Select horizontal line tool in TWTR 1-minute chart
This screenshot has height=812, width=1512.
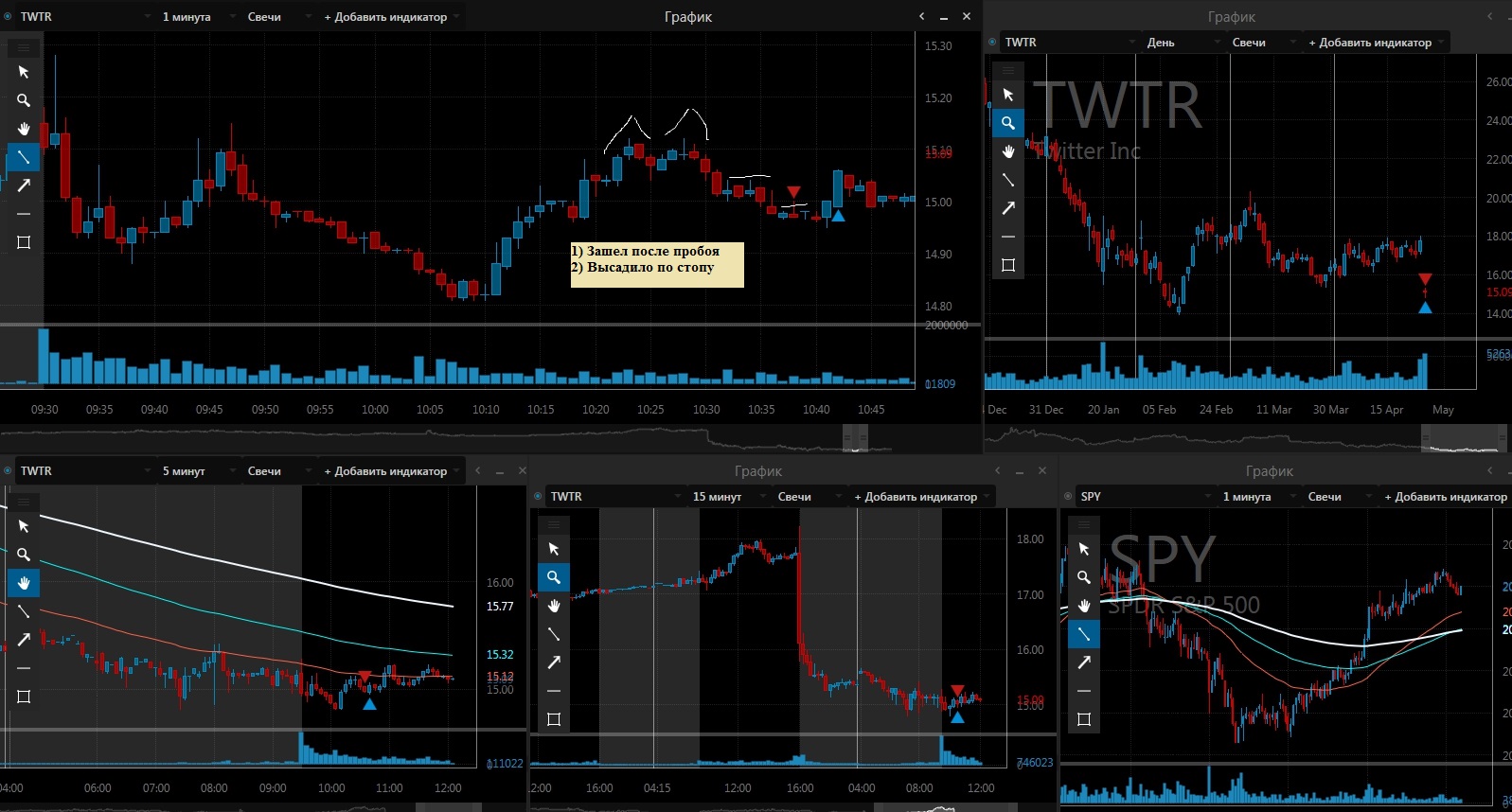coord(24,214)
